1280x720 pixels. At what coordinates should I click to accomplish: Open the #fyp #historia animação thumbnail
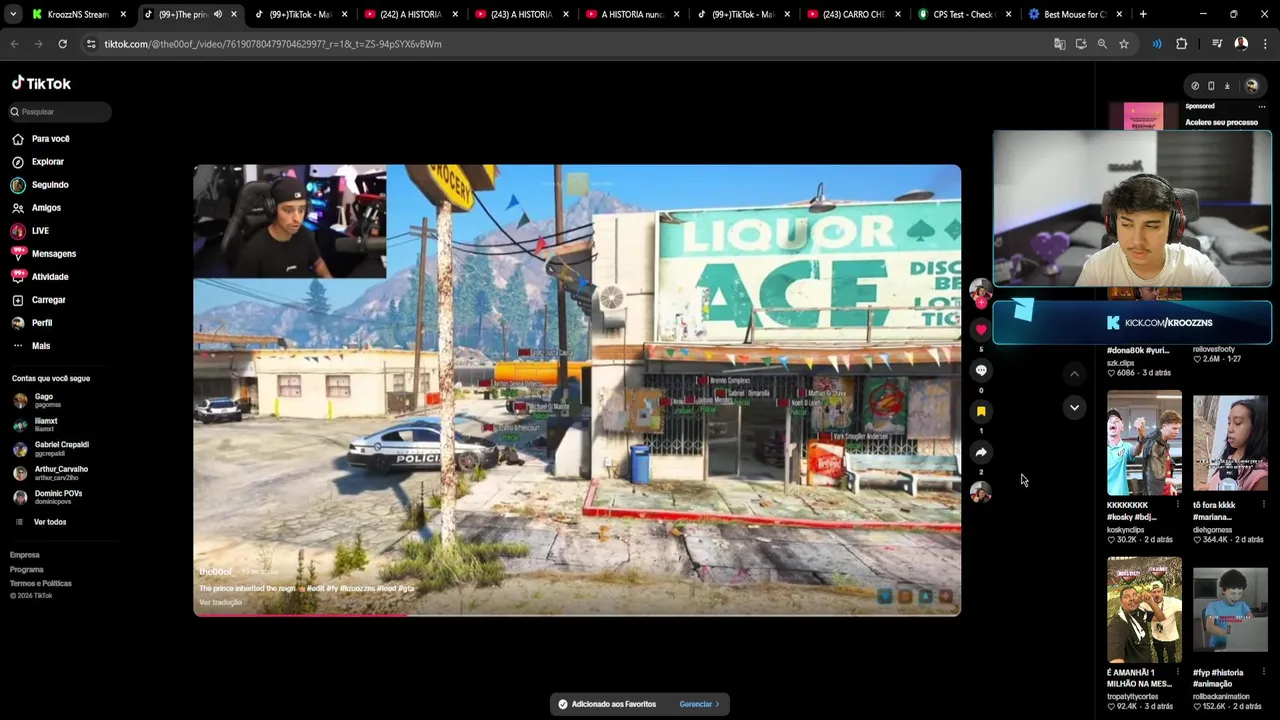tap(1230, 610)
